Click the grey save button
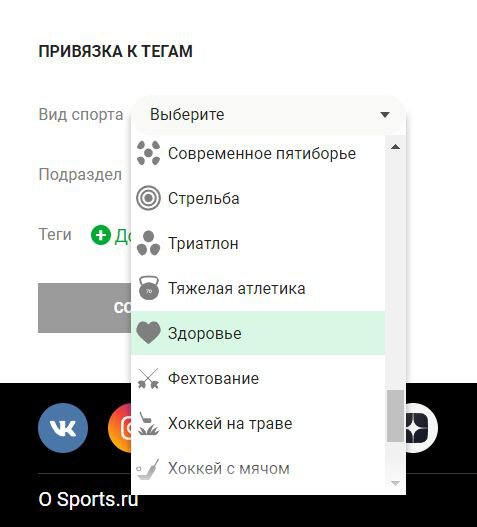 click(x=85, y=308)
